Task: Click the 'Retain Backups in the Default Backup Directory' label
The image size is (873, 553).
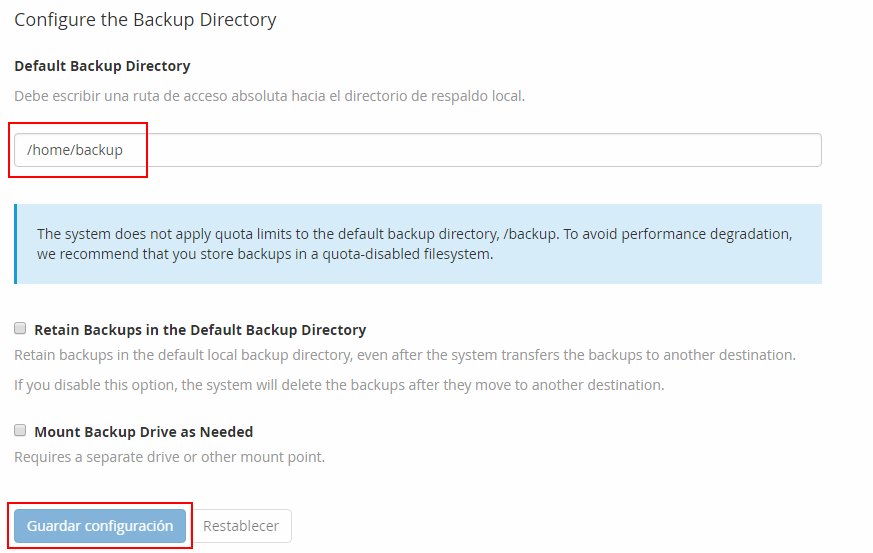Action: point(200,330)
